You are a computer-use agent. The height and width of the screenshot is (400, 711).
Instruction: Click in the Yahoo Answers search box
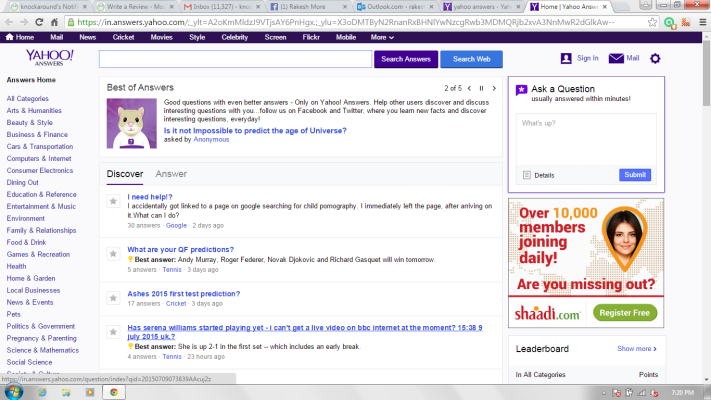[x=235, y=59]
